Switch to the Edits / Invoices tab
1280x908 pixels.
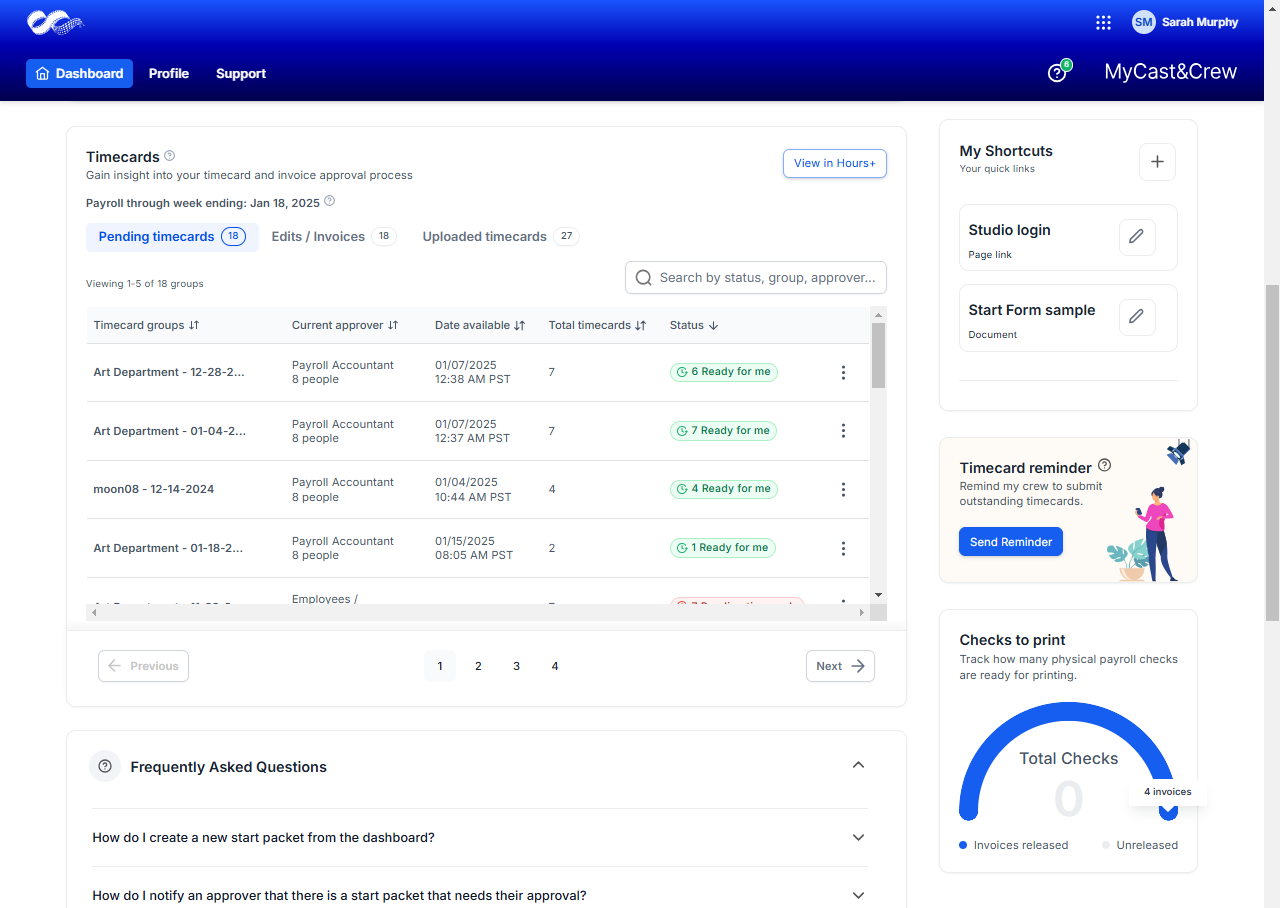(x=334, y=237)
